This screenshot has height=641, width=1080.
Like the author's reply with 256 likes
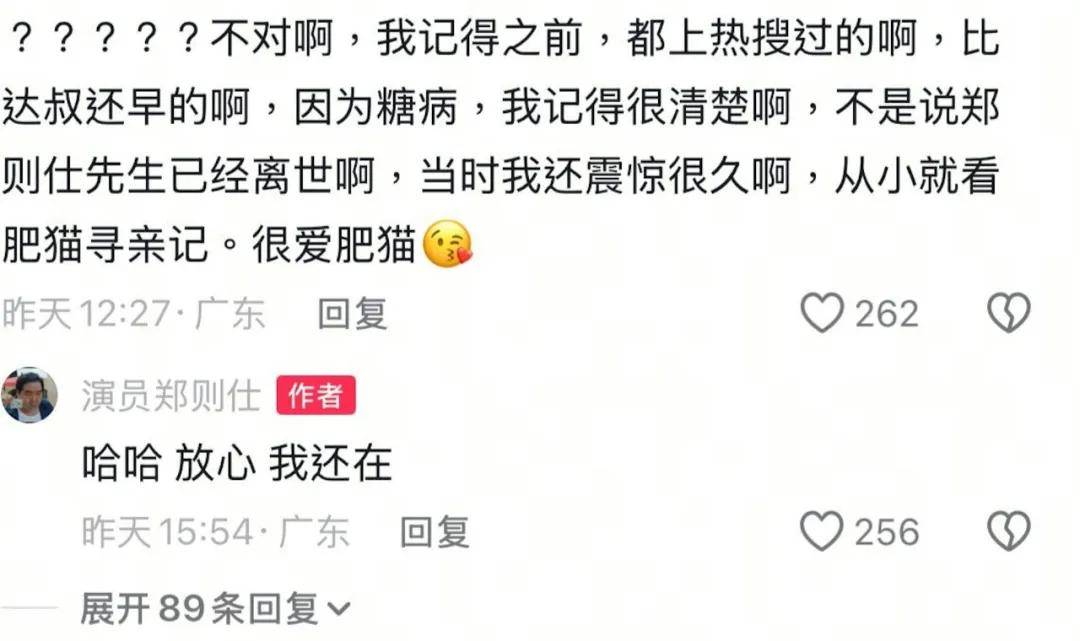click(822, 531)
